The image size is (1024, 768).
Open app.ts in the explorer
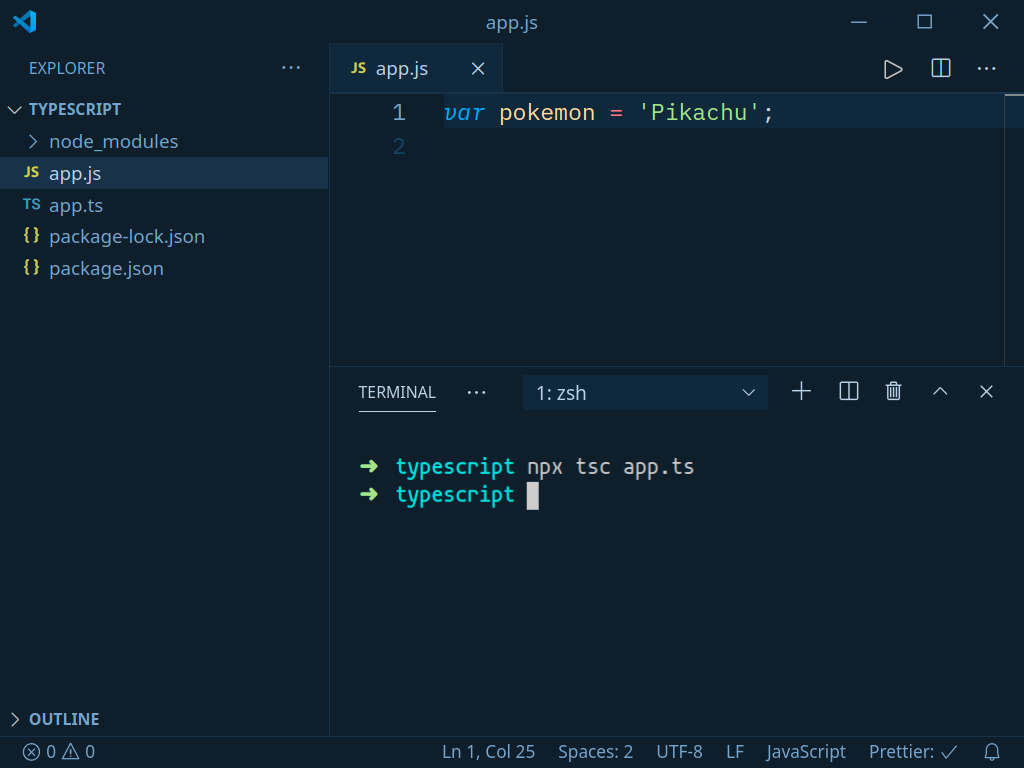coord(165,205)
